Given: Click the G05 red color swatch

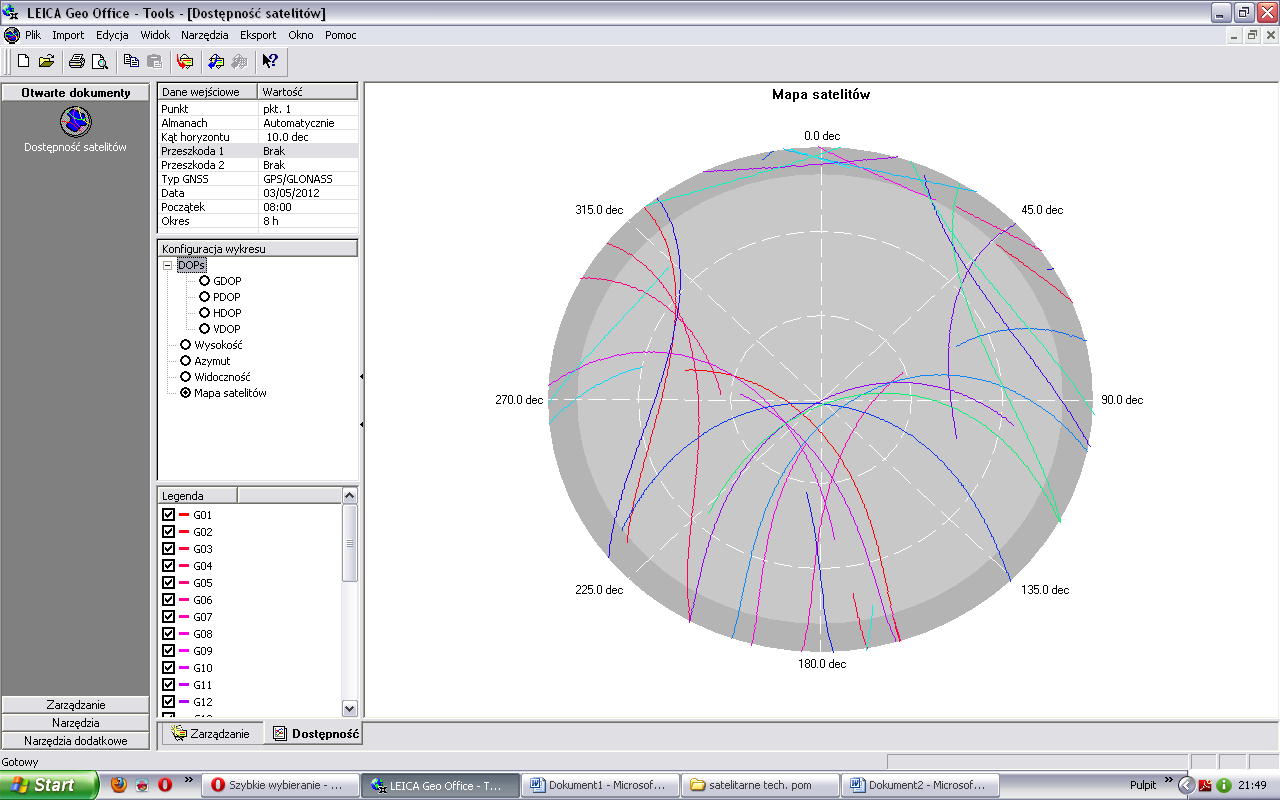Looking at the screenshot, I should pos(184,583).
